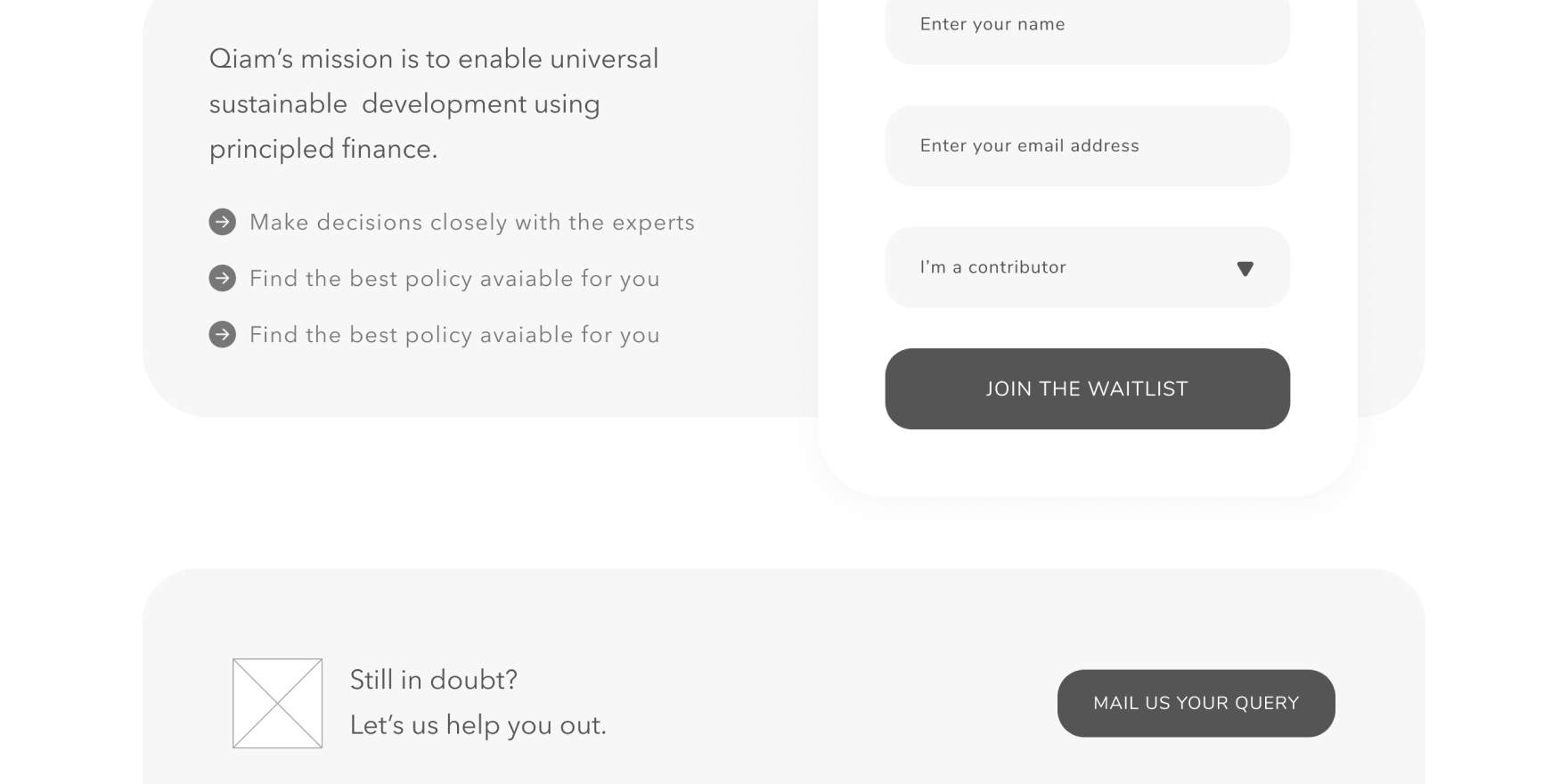Click MAIL US YOUR QUERY button

coord(1195,703)
